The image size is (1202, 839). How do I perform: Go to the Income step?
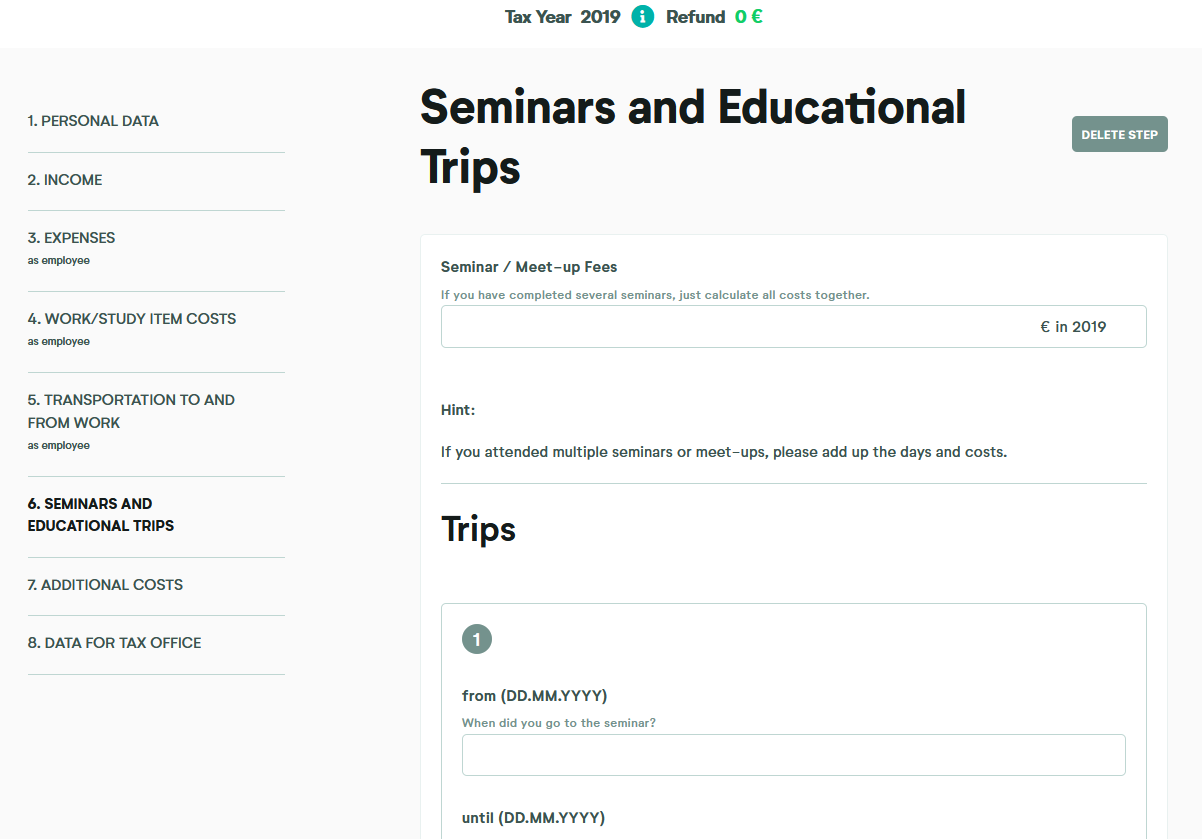[x=65, y=180]
